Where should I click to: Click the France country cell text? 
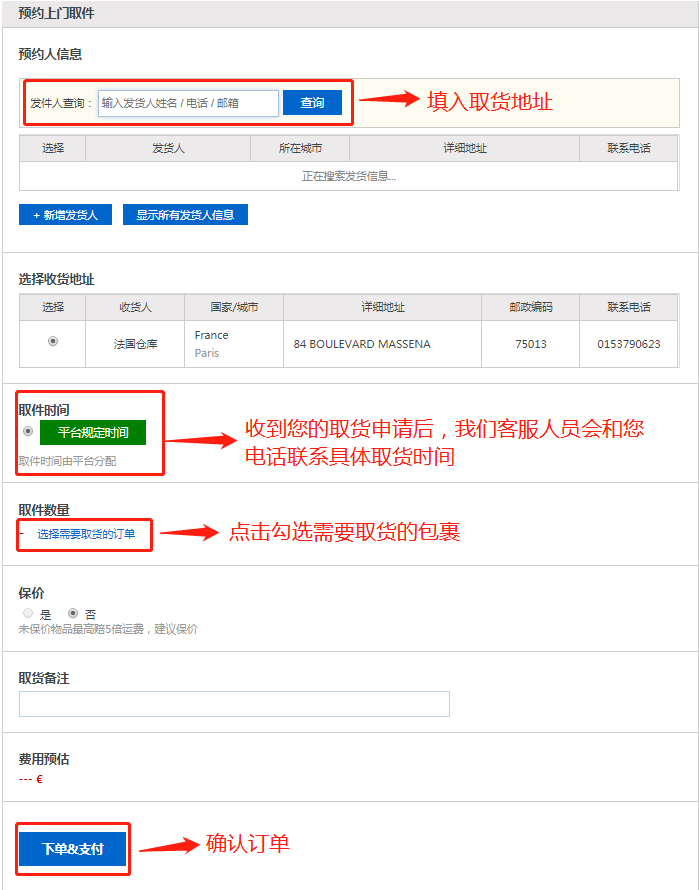pos(211,335)
